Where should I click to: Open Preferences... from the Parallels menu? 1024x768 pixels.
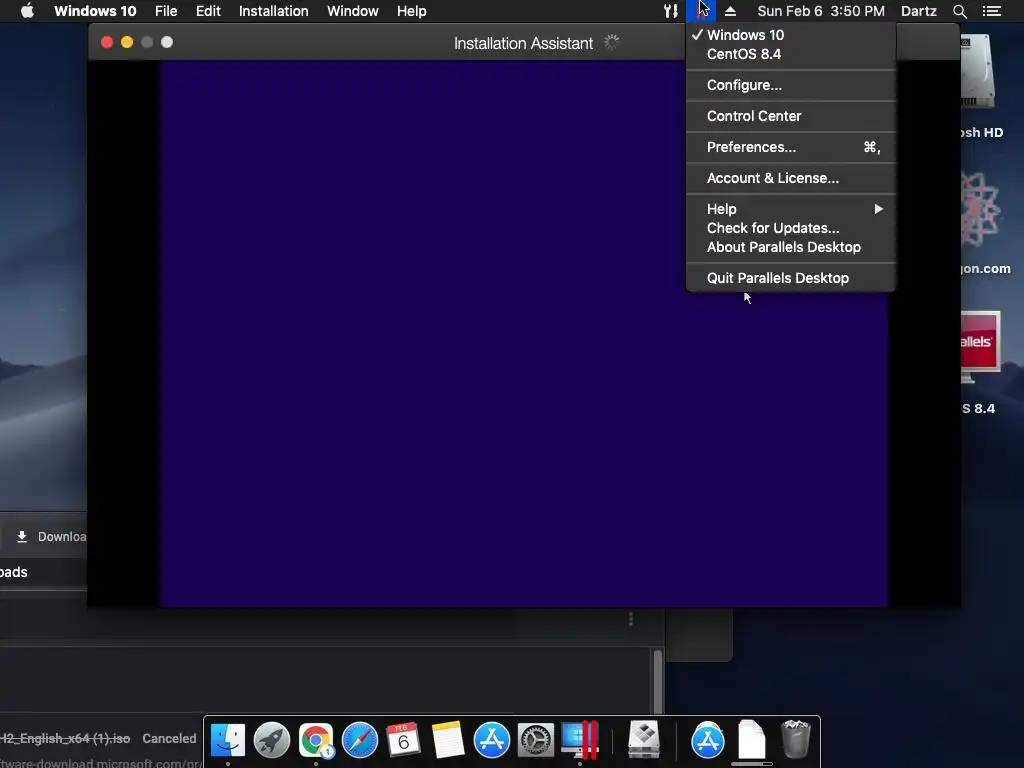[791, 147]
